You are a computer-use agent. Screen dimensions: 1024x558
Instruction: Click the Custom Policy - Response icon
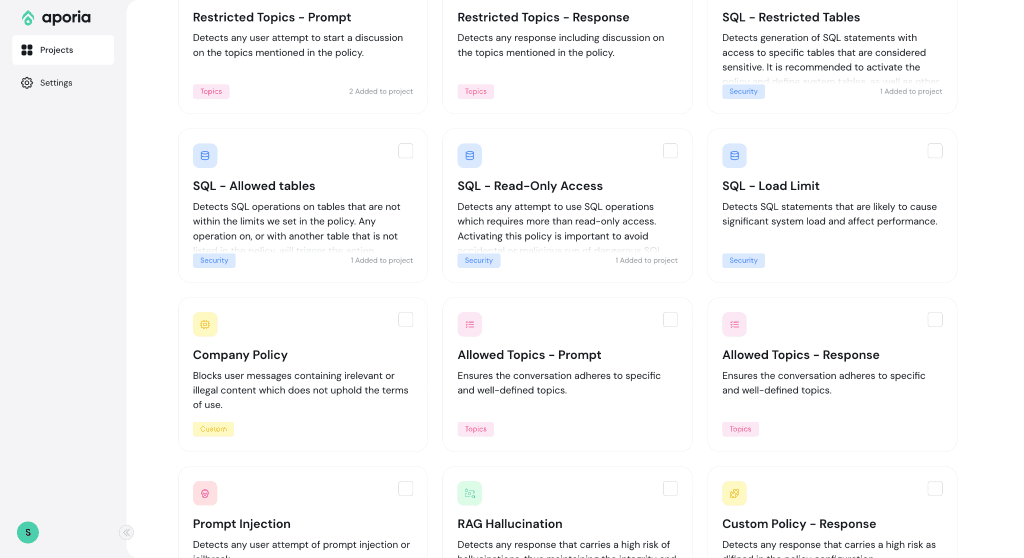(734, 493)
